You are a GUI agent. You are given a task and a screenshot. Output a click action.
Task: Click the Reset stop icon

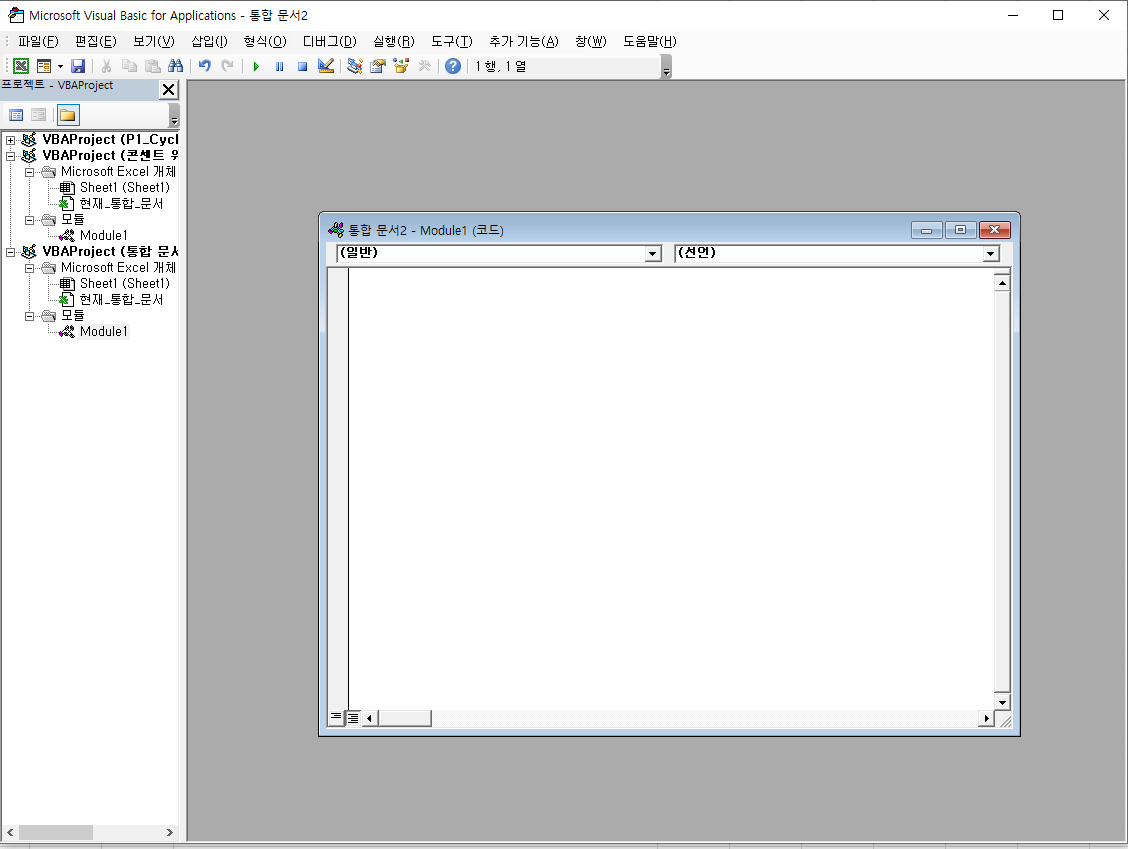[x=302, y=66]
